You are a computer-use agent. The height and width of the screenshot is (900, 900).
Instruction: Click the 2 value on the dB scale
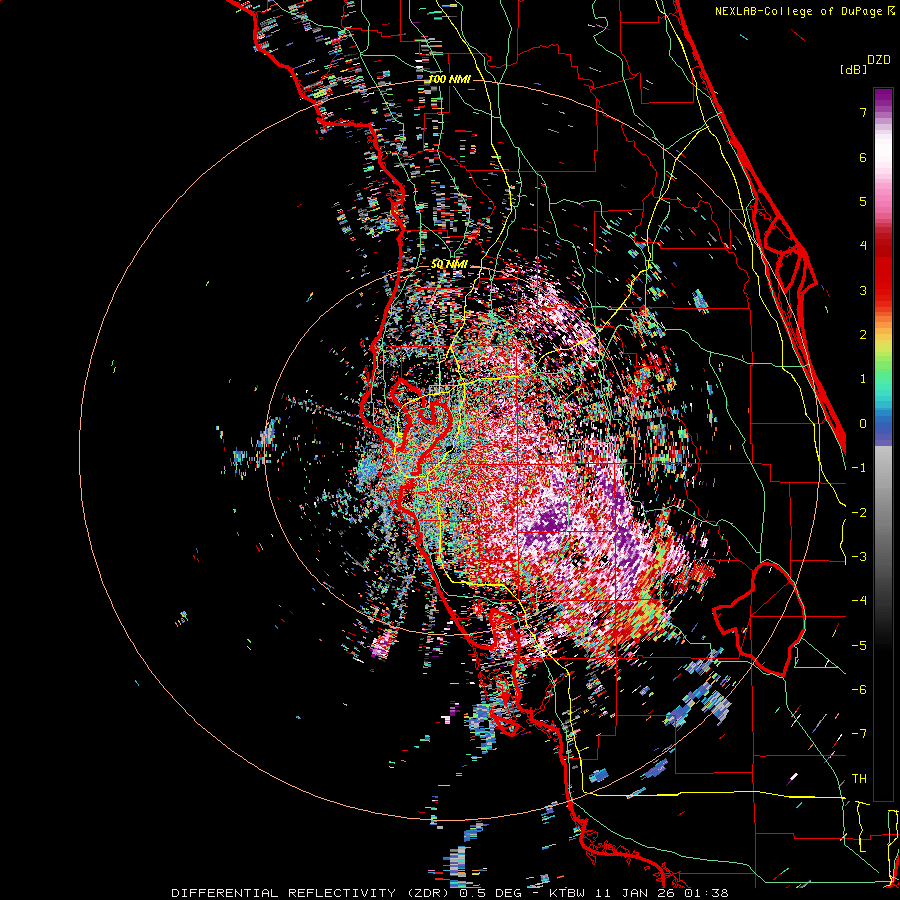(x=863, y=335)
